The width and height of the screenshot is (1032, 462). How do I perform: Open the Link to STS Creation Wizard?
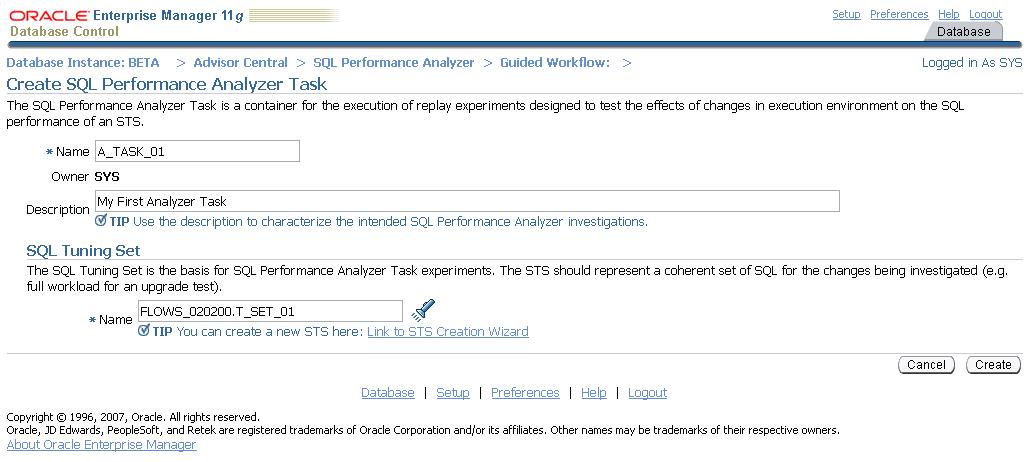point(447,332)
